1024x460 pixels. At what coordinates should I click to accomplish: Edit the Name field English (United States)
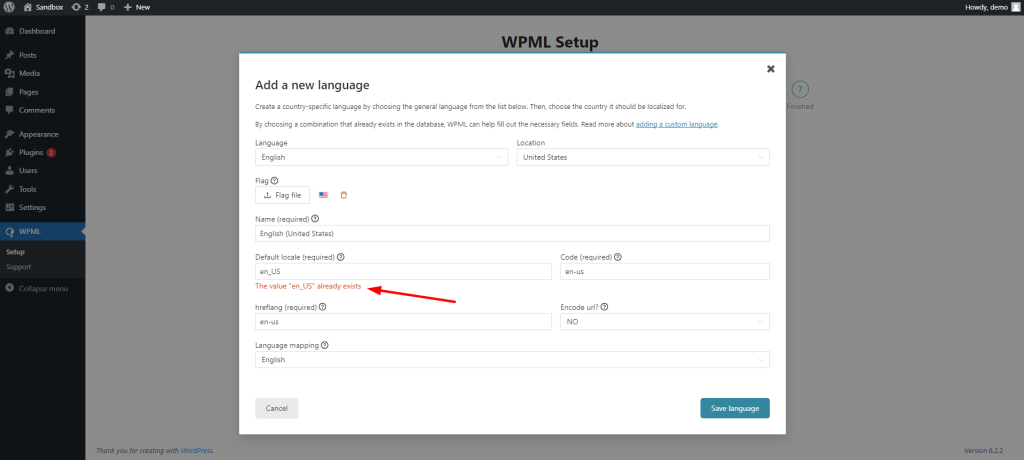coord(512,233)
